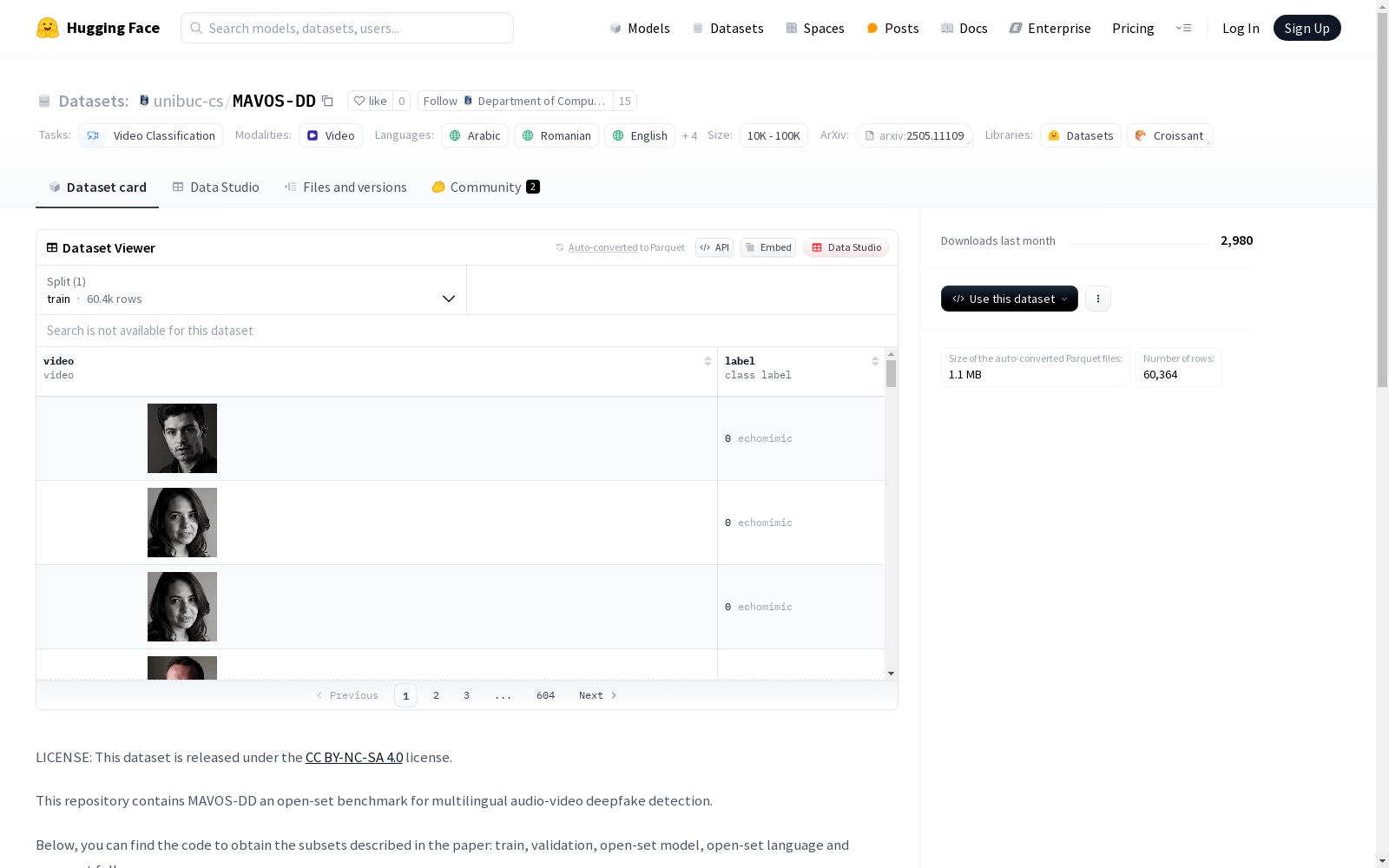The height and width of the screenshot is (868, 1389).
Task: Open the Pricing page
Action: point(1133,28)
